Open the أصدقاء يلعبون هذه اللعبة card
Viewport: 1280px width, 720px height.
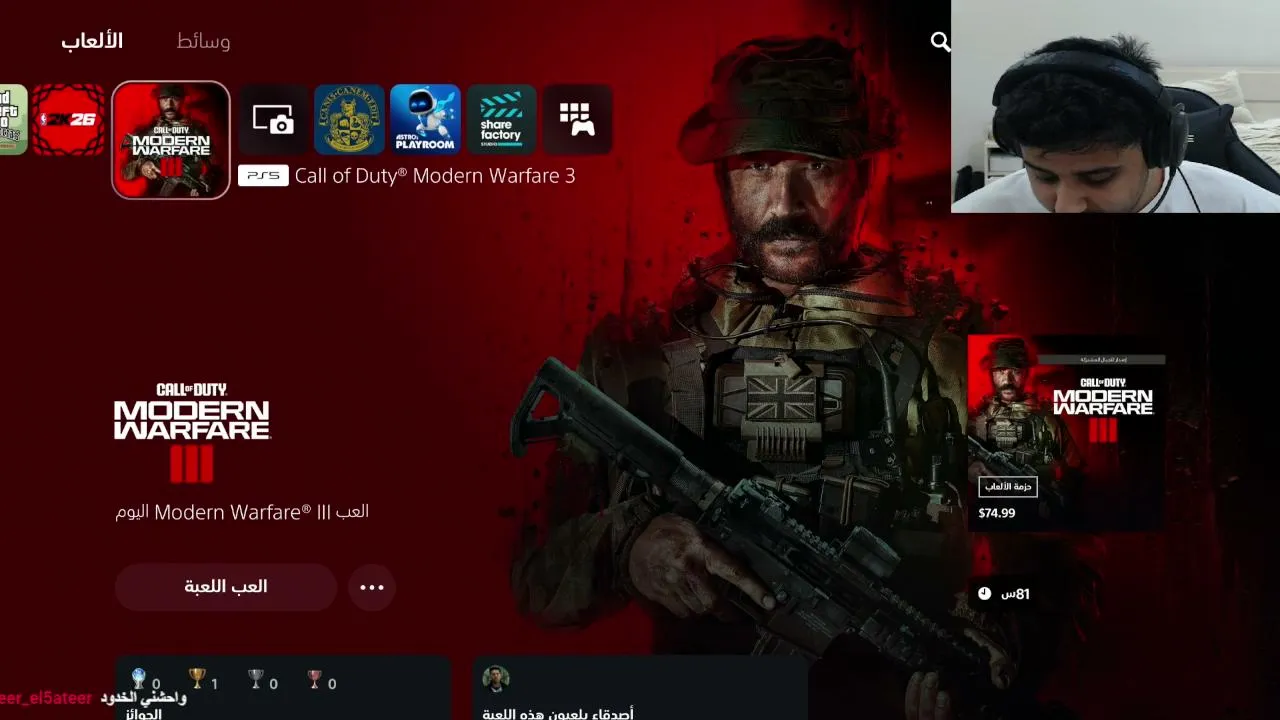point(640,688)
